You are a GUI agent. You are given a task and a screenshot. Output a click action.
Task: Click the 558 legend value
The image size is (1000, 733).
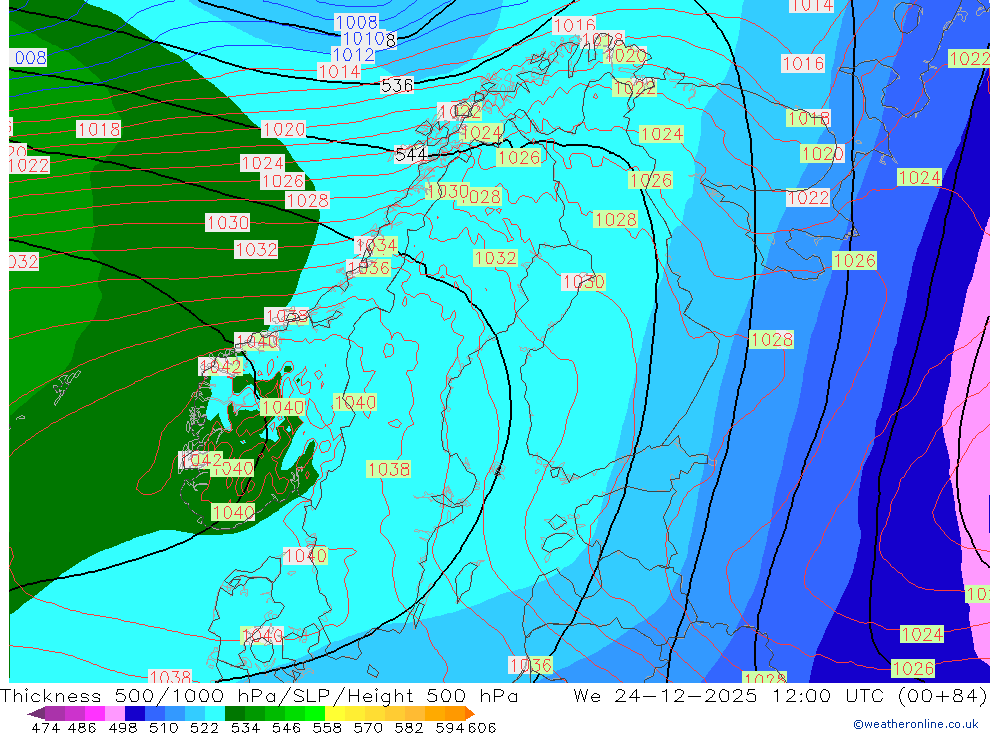pyautogui.click(x=327, y=728)
